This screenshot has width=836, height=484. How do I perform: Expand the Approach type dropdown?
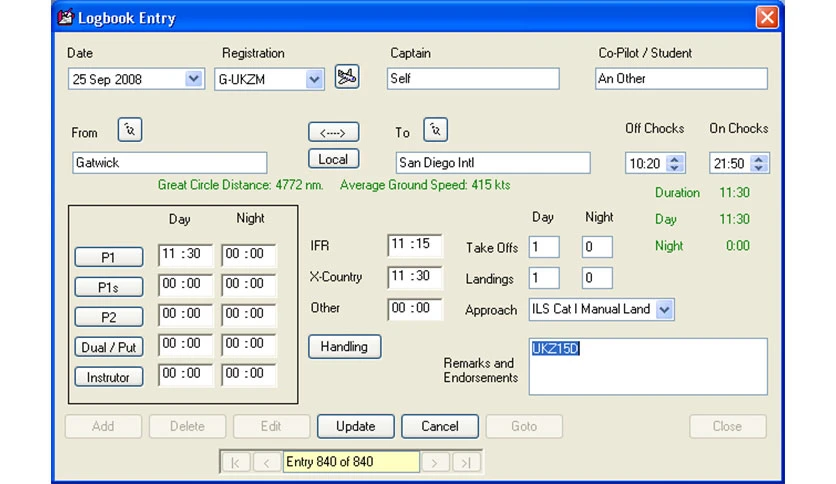[664, 309]
